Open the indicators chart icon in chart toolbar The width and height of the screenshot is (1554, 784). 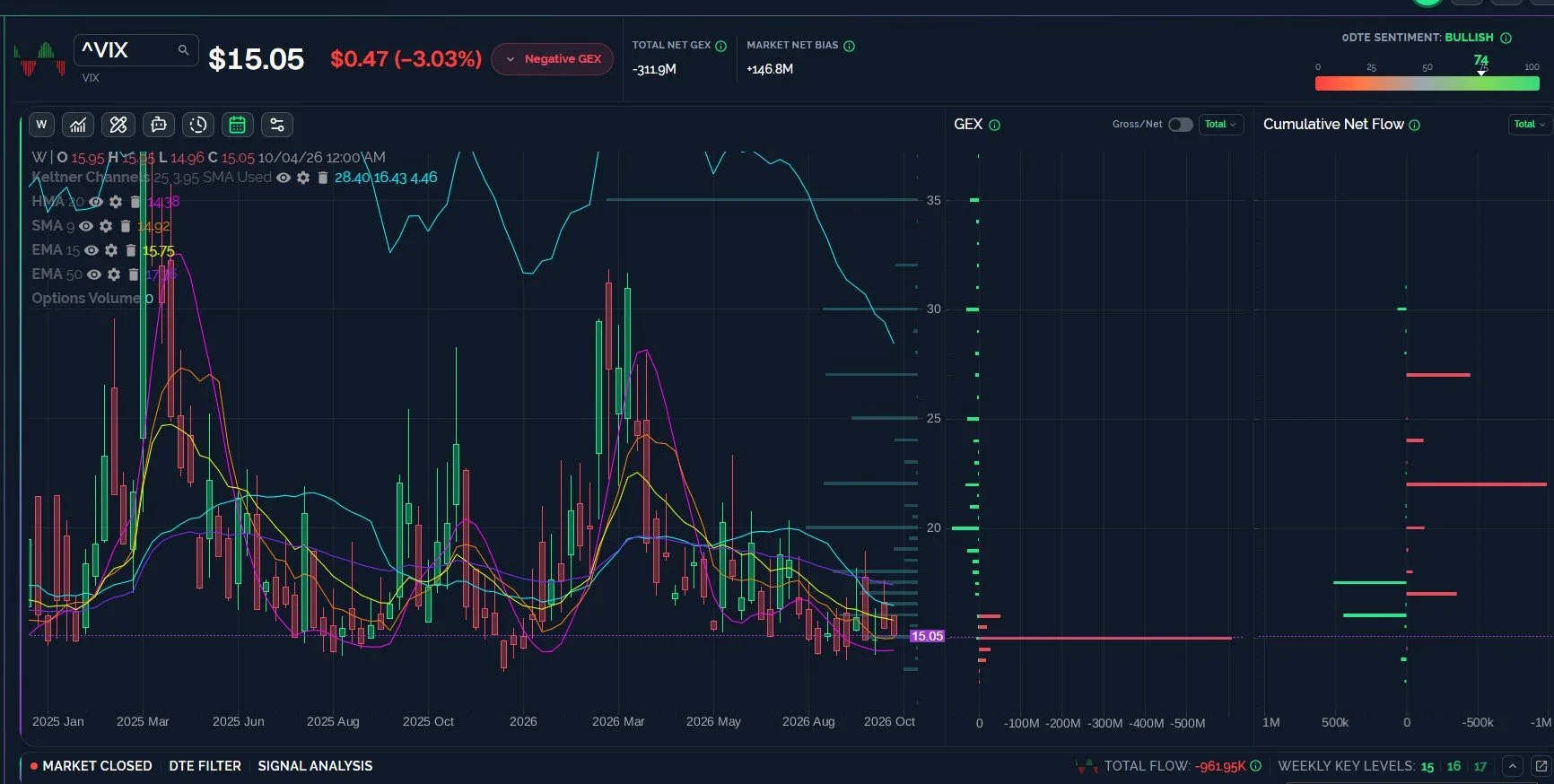click(x=79, y=125)
